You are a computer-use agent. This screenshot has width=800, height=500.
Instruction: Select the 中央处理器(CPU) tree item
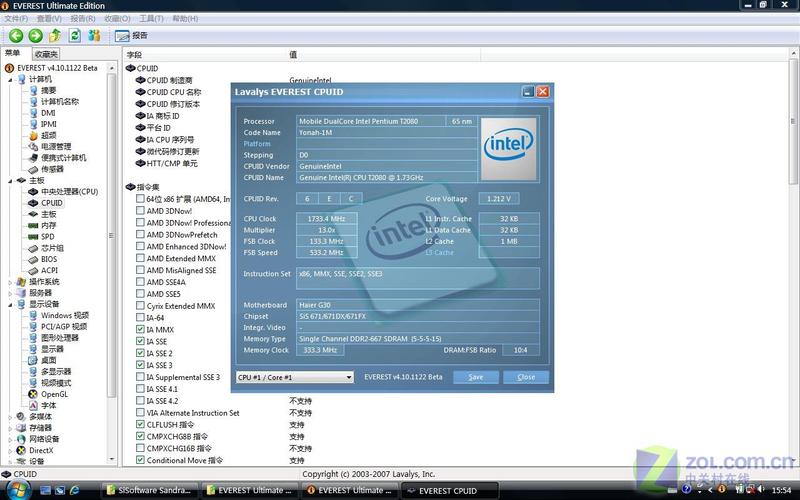pos(69,191)
